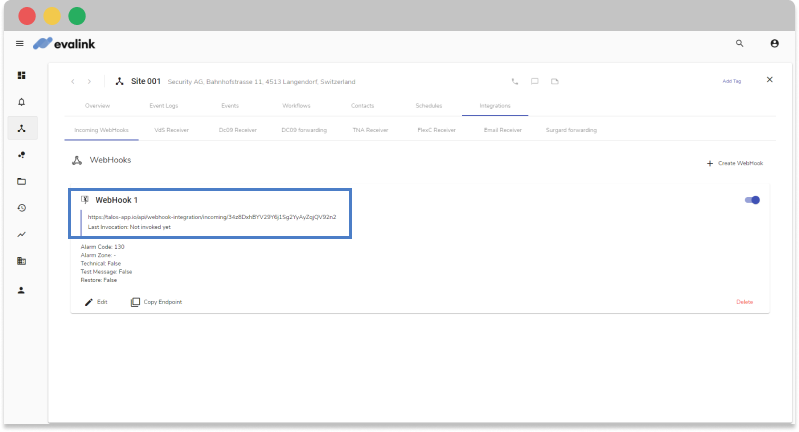Switch to the Event Logs tab
The image size is (799, 432).
click(x=163, y=105)
